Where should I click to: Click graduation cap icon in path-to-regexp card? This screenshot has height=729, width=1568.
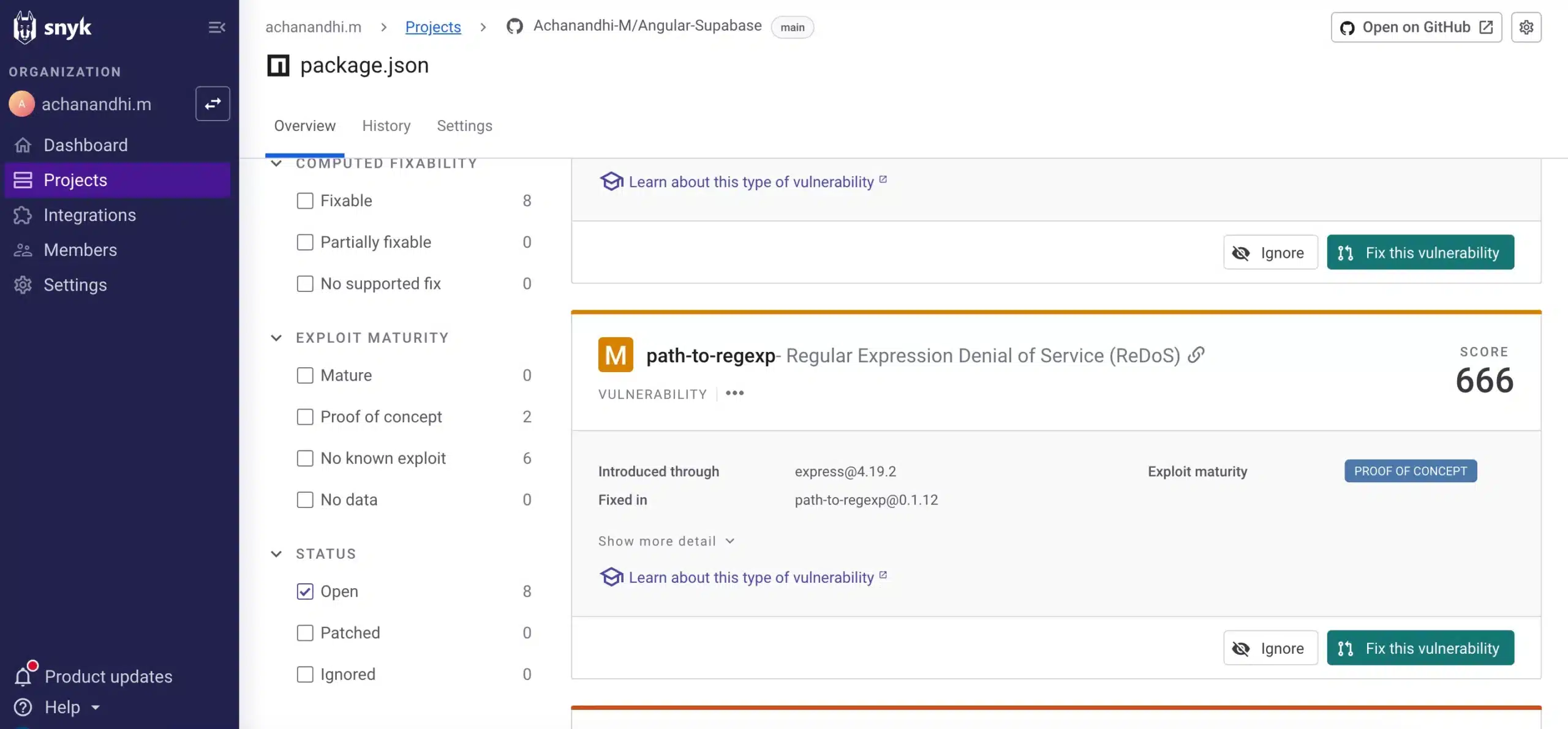tap(611, 577)
